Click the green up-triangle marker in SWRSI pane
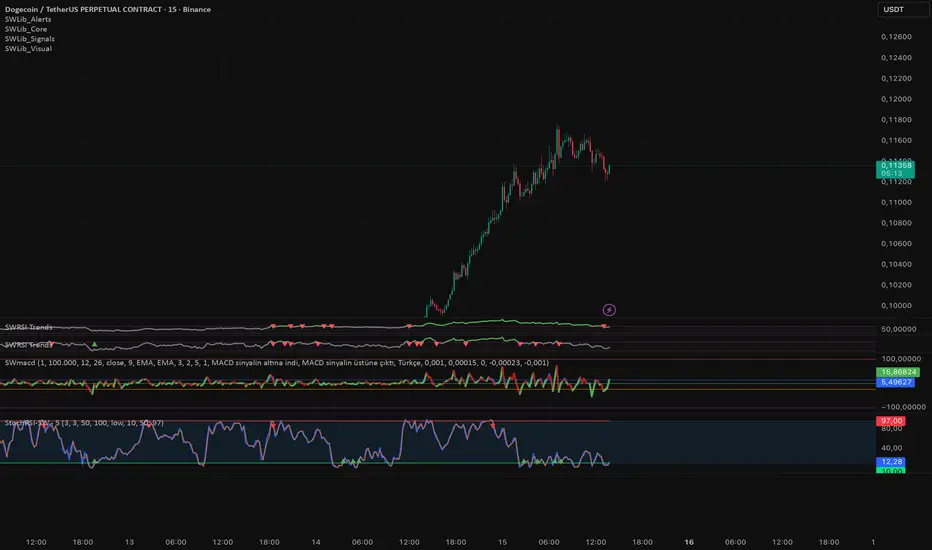 (x=95, y=343)
